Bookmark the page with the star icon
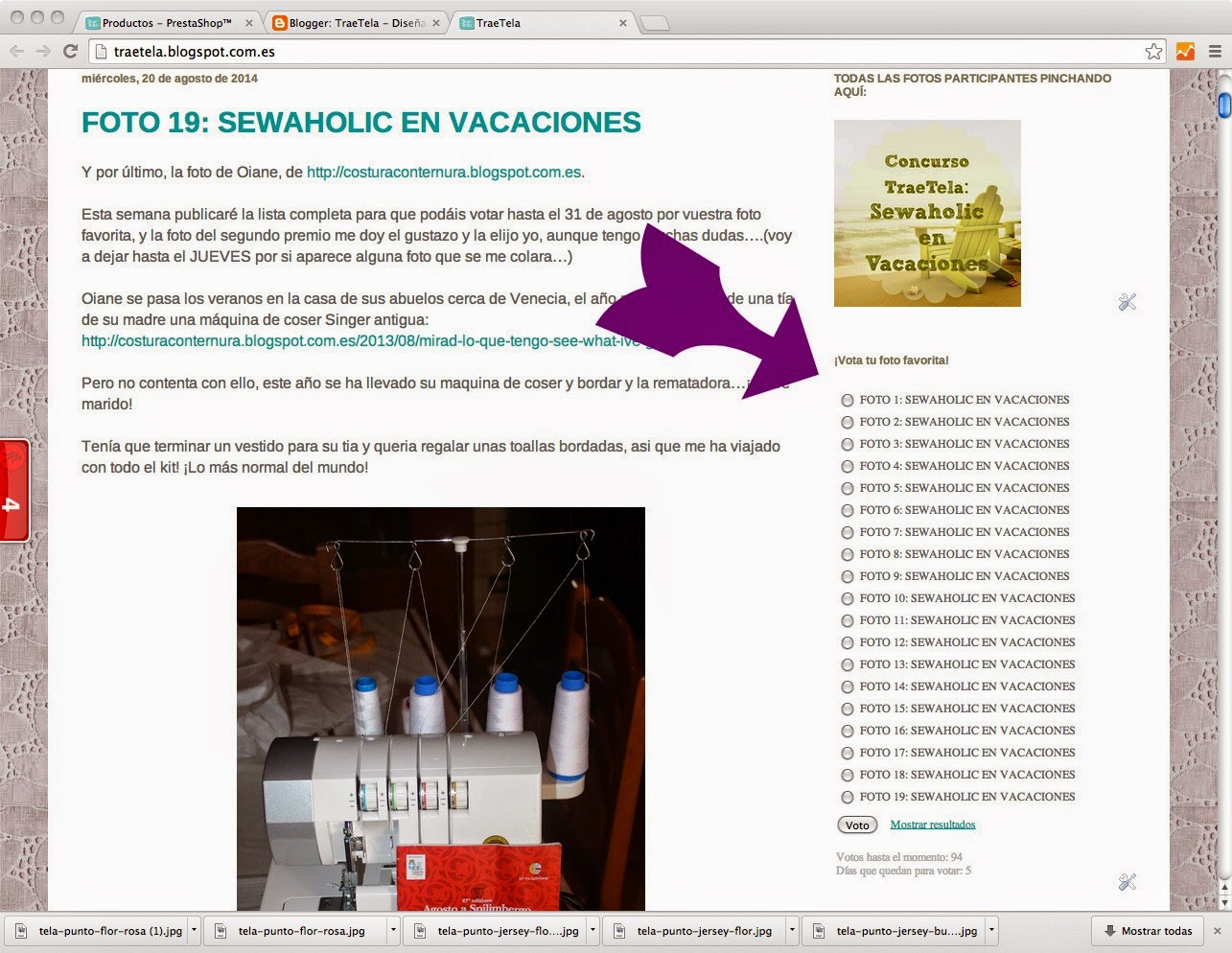The width and height of the screenshot is (1232, 953). (1153, 52)
